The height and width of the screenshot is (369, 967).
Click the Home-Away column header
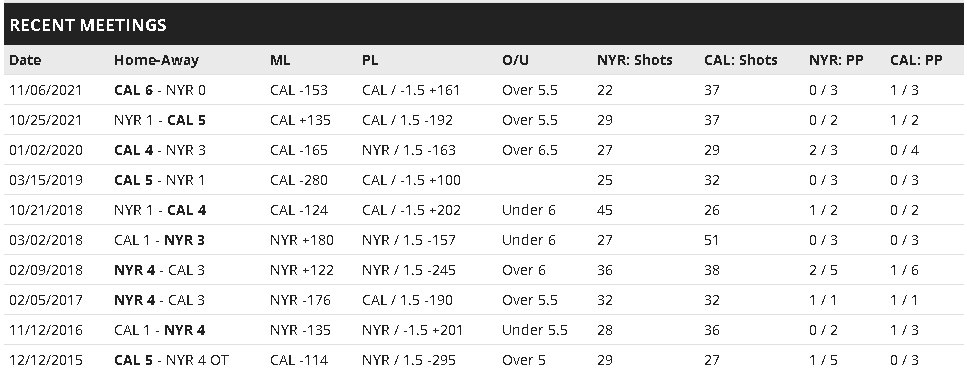[x=156, y=60]
